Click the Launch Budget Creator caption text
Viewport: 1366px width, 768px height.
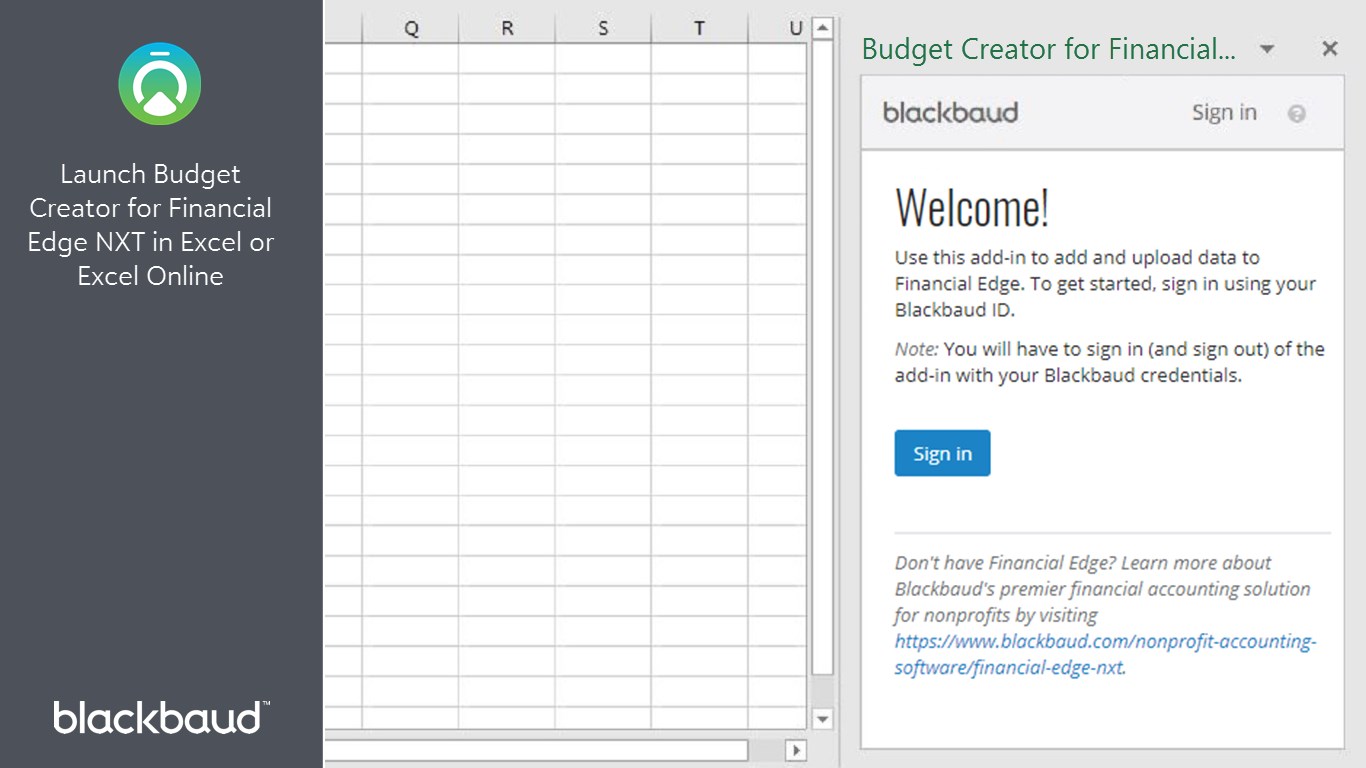pos(151,225)
